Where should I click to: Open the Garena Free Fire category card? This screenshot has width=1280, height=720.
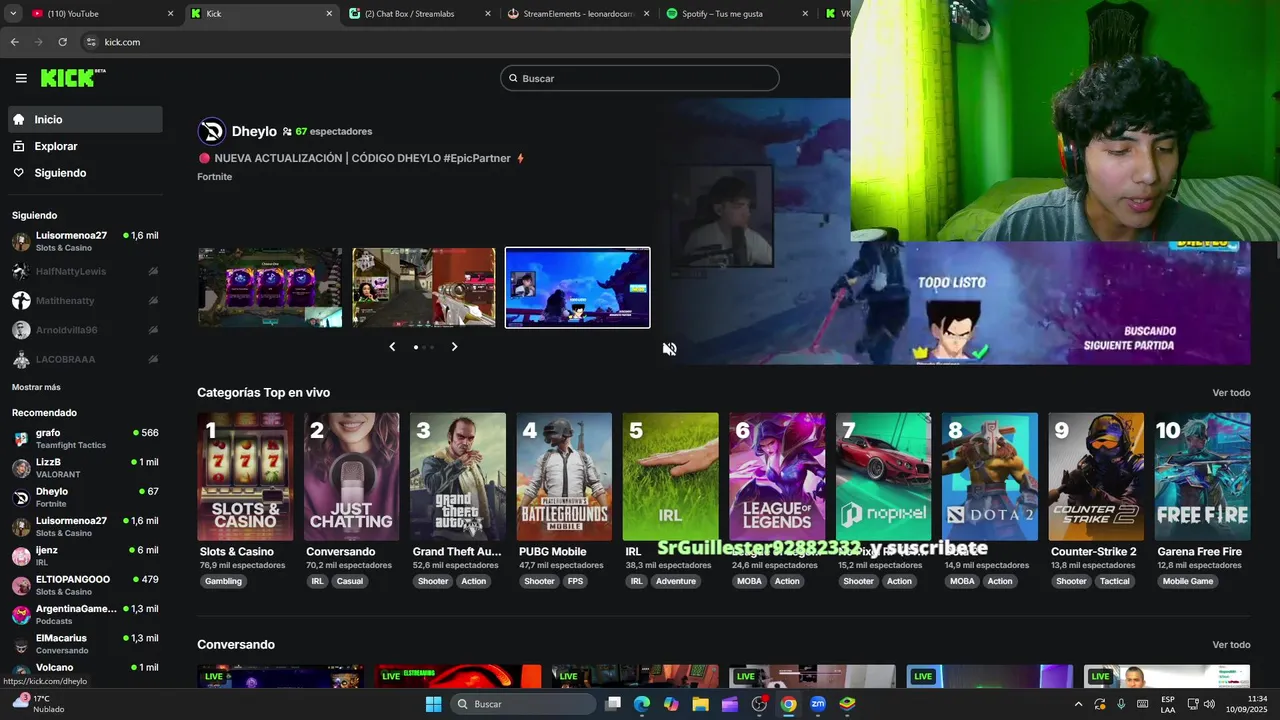(1203, 477)
